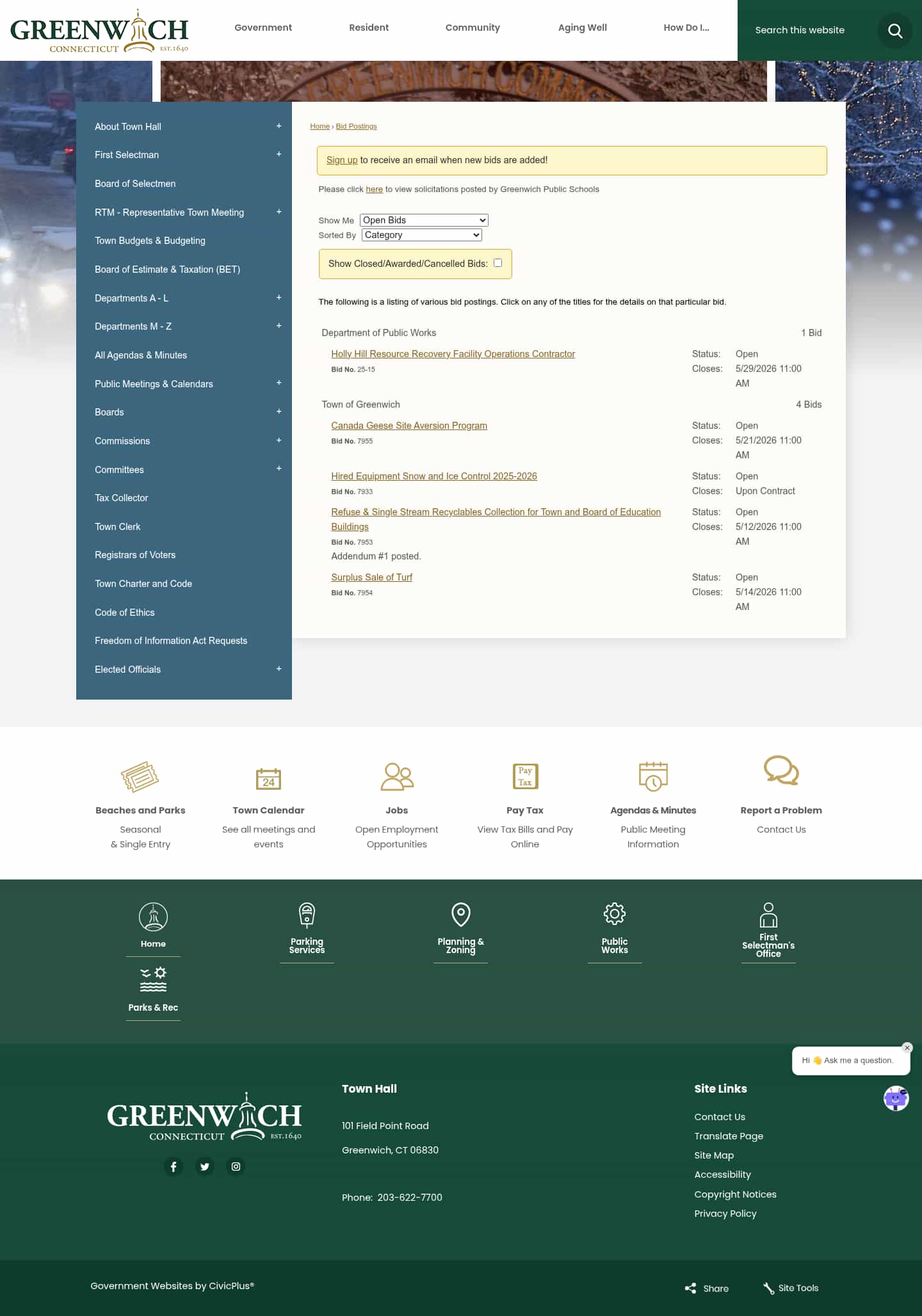Expand the Commissions submenu
922x1316 pixels.
(279, 440)
